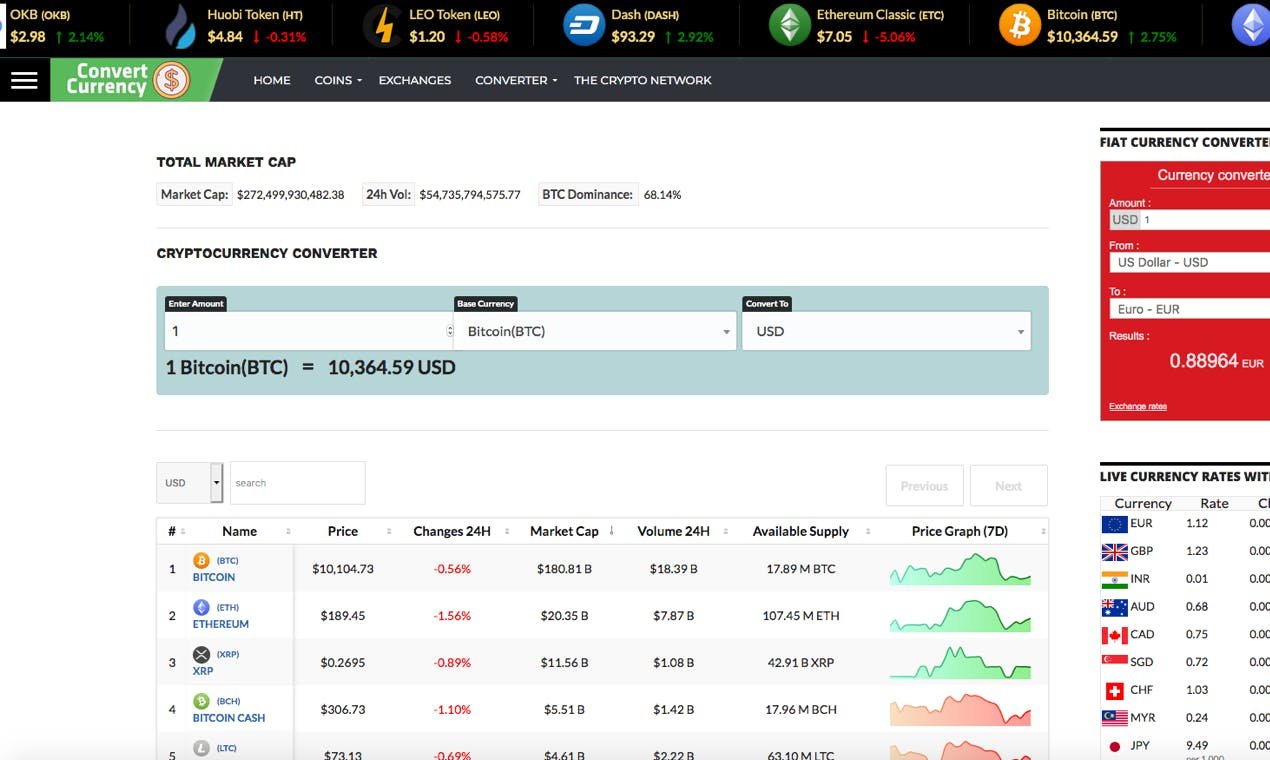The image size is (1270, 760).
Task: Click the Ethereum icon in table row 2
Action: pyautogui.click(x=201, y=608)
